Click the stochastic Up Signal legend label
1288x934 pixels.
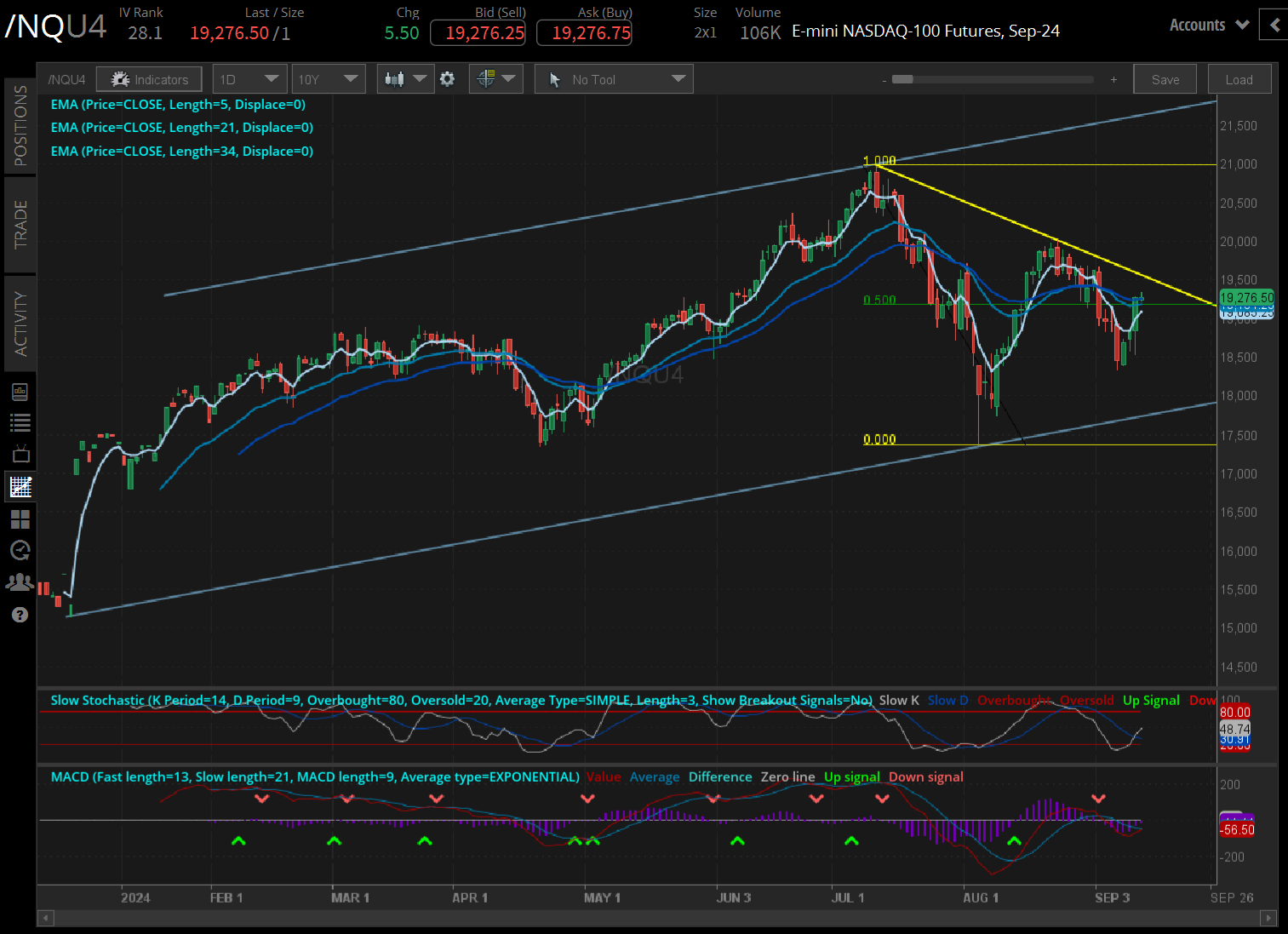tap(1151, 701)
